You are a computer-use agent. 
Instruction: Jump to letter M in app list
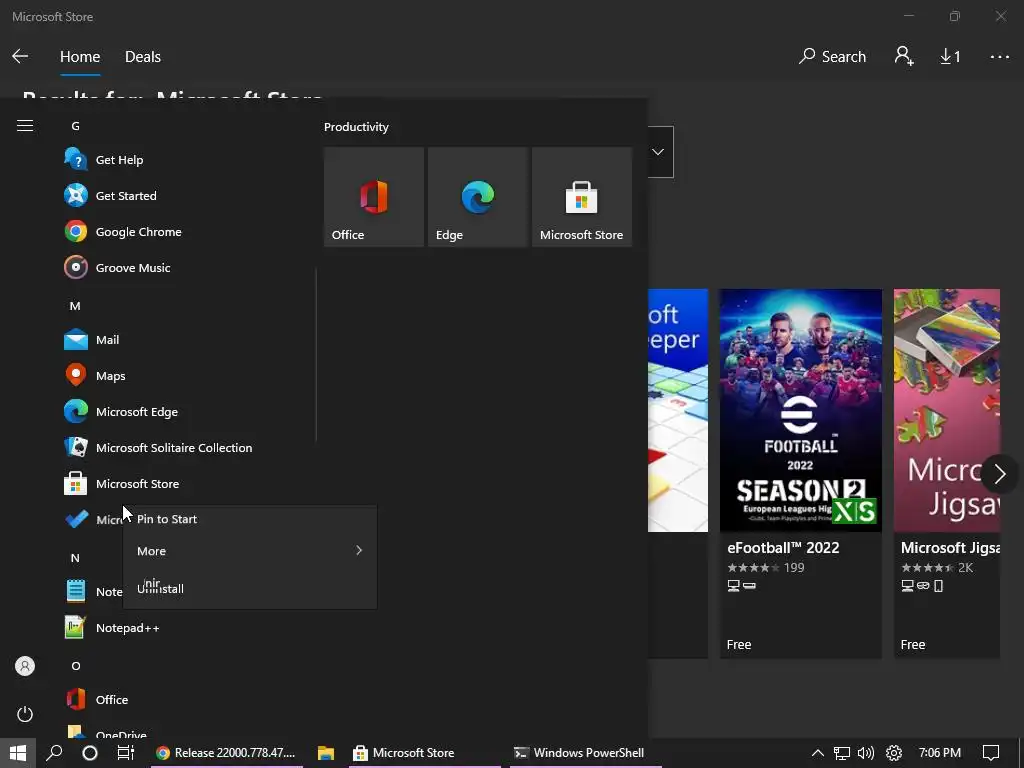(75, 306)
